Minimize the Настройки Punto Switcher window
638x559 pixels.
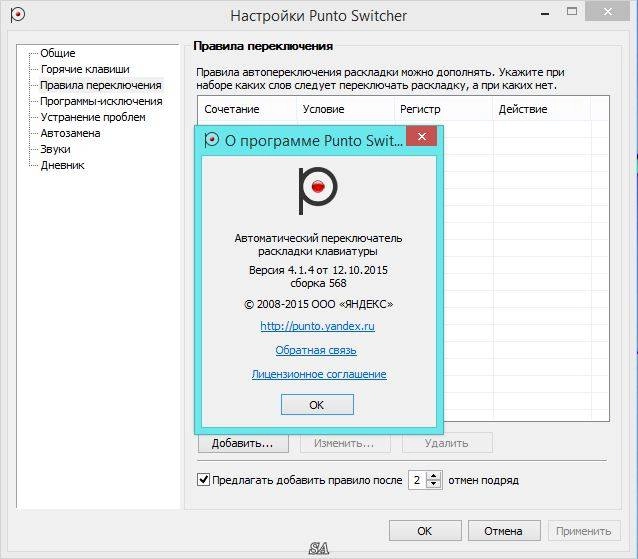[545, 13]
